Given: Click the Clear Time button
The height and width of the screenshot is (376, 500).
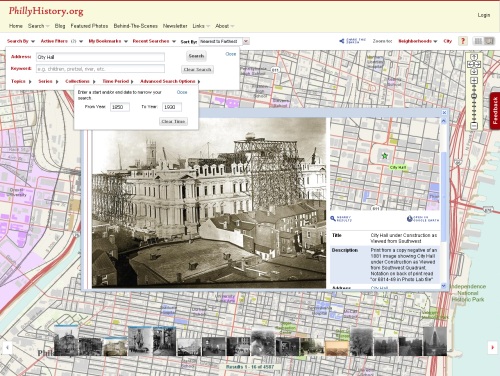Looking at the screenshot, I should coord(173,121).
